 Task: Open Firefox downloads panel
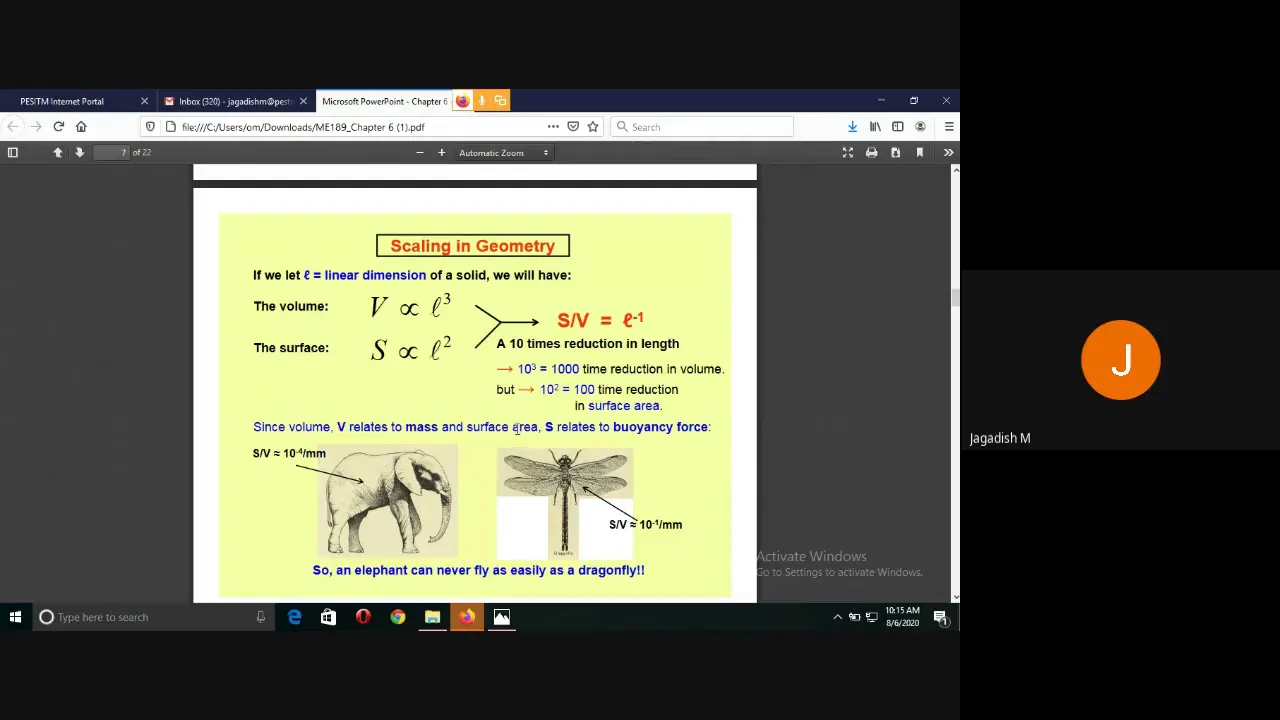pos(852,127)
